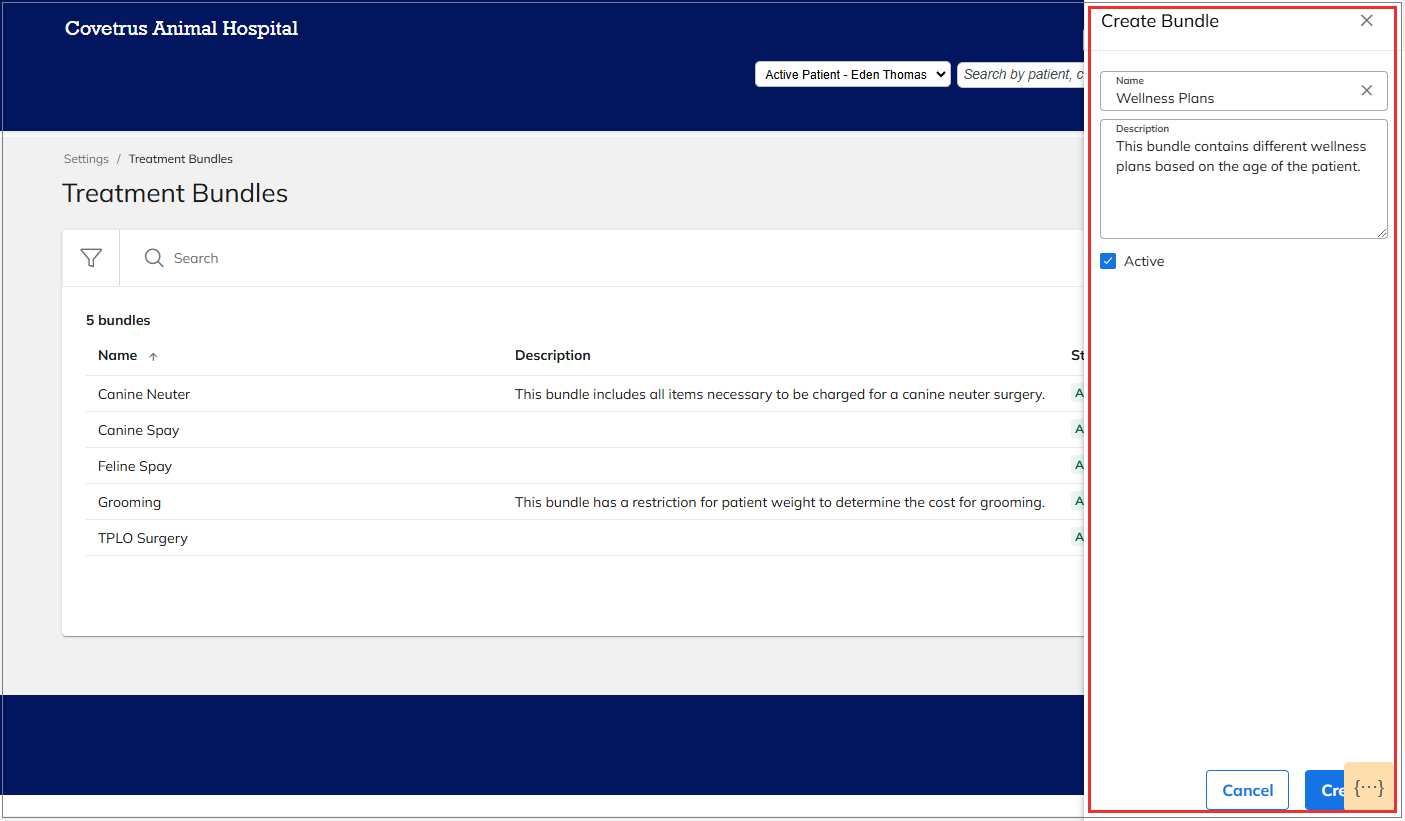The image size is (1405, 821).
Task: Click the search magnifier icon
Action: click(153, 257)
